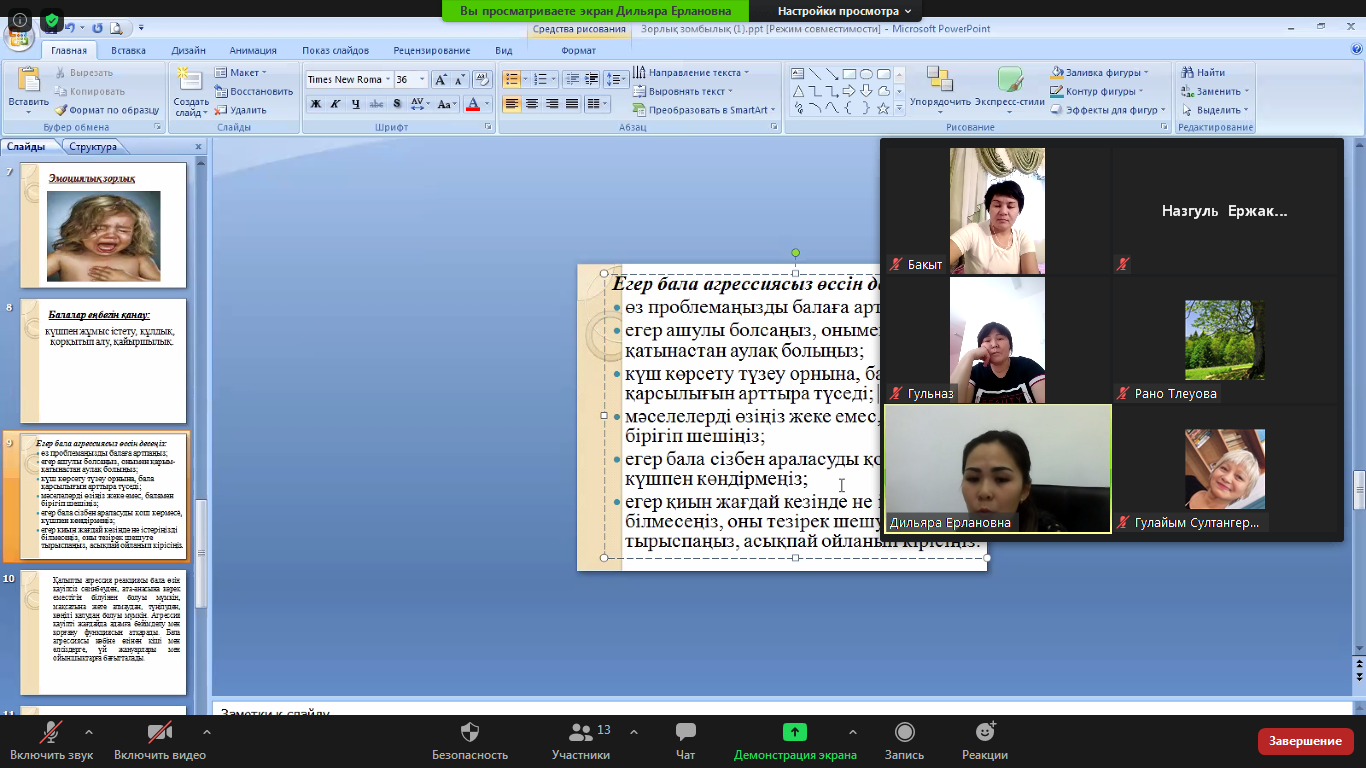Switch to the Вставка ribbon tab
Image resolution: width=1366 pixels, height=768 pixels.
point(128,50)
